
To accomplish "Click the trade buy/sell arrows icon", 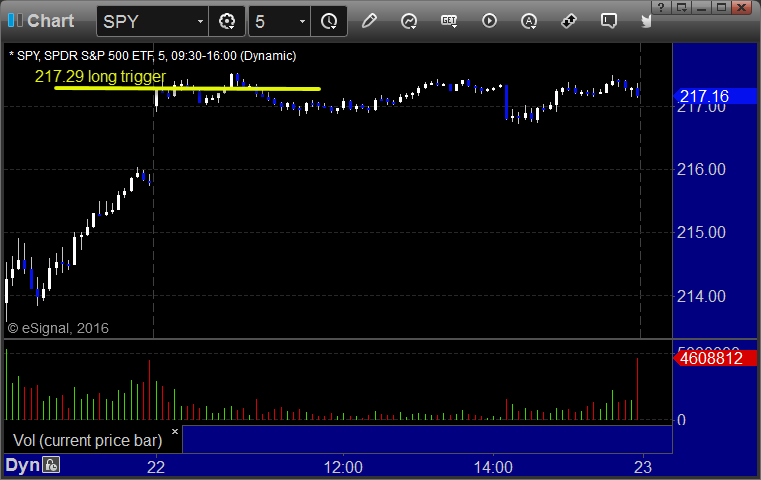I will pyautogui.click(x=568, y=21).
